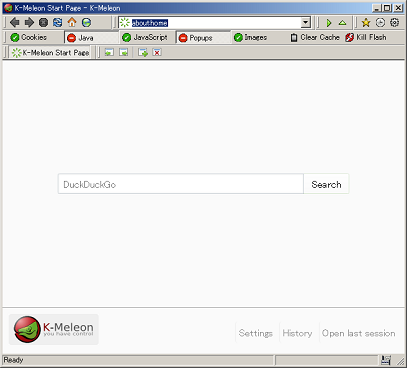Click the globe search icon in toolbar

[86, 23]
